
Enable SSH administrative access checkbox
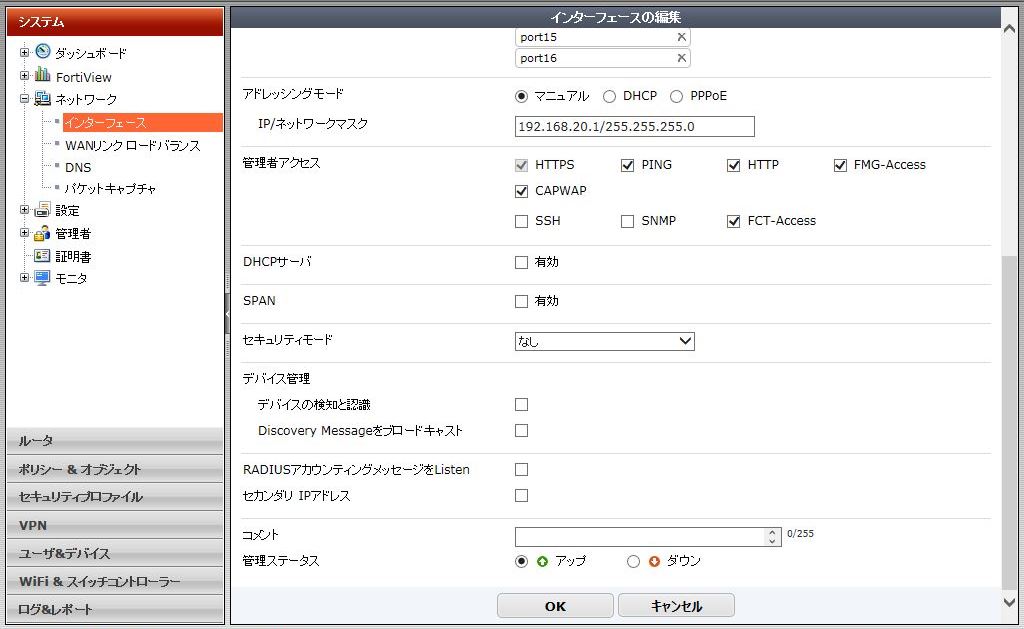[x=521, y=221]
